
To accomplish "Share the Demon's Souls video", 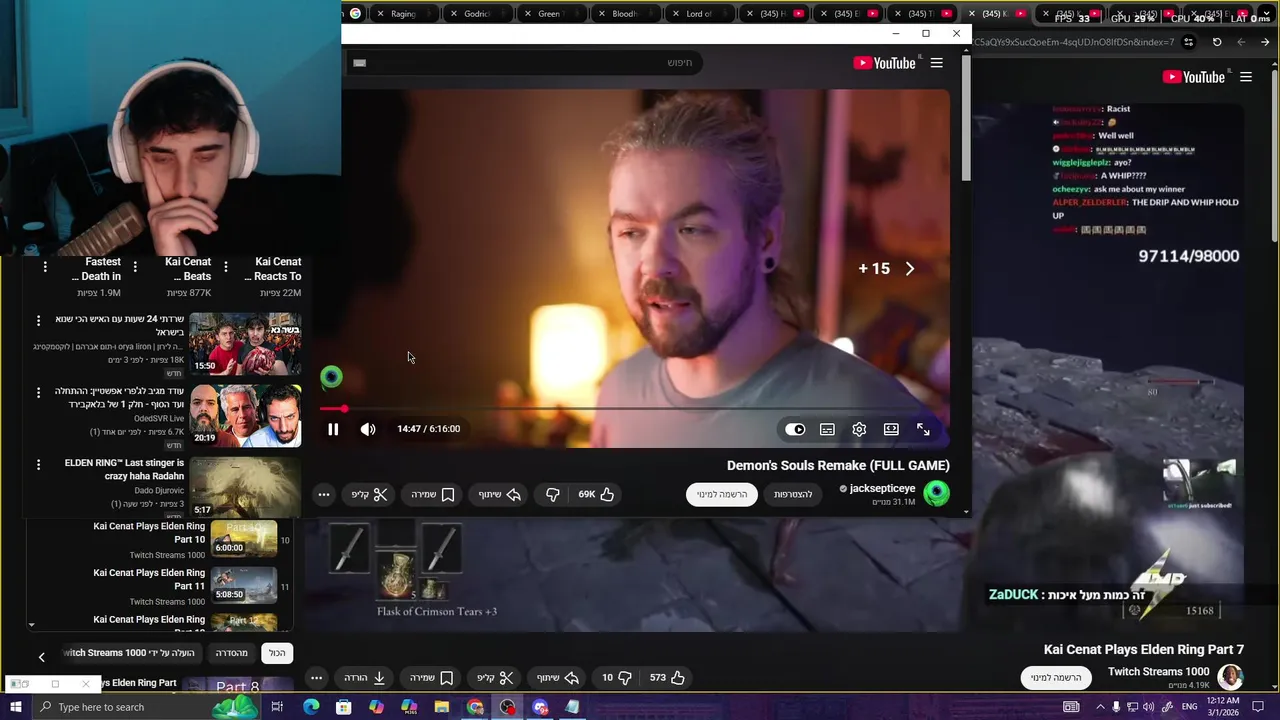I will coord(500,494).
